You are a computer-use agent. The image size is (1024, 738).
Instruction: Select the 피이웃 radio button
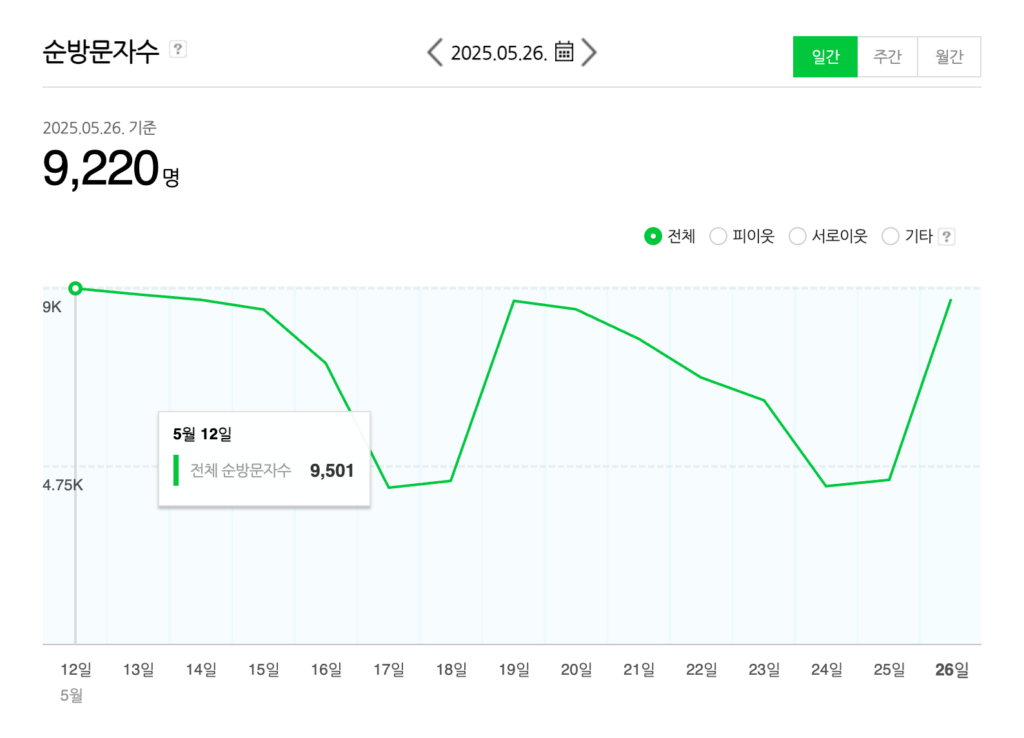coord(718,236)
